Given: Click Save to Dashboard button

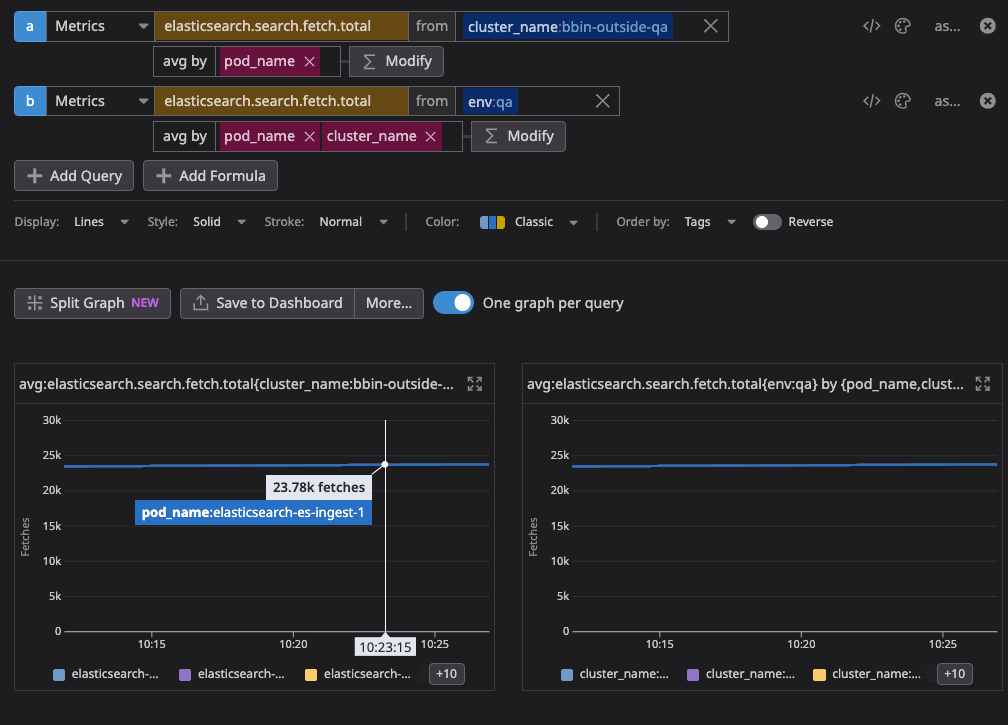Looking at the screenshot, I should click(x=267, y=303).
